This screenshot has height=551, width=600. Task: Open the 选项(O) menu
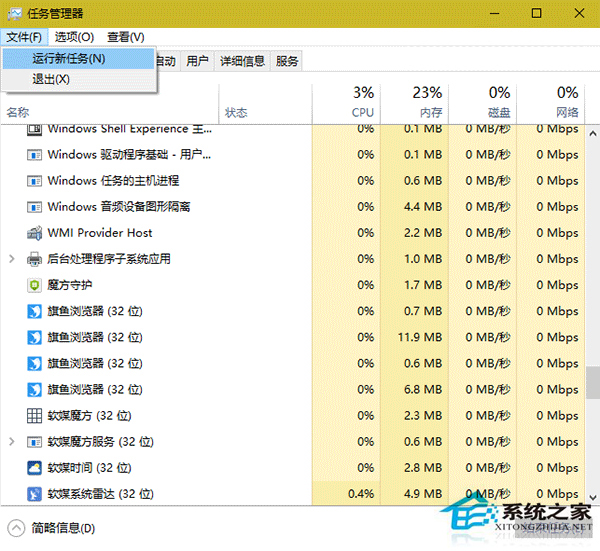click(74, 37)
